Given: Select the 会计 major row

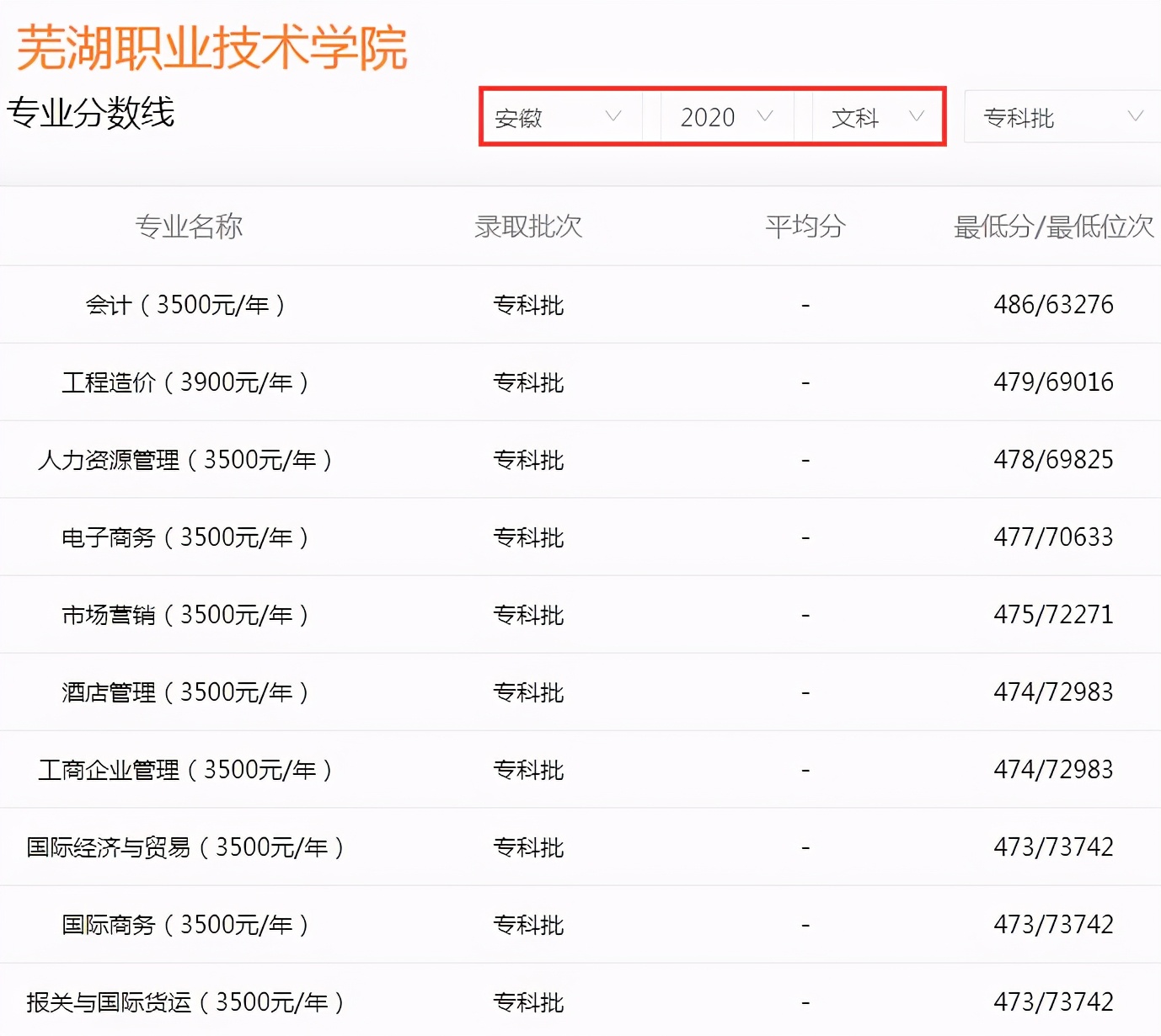Looking at the screenshot, I should click(185, 304).
